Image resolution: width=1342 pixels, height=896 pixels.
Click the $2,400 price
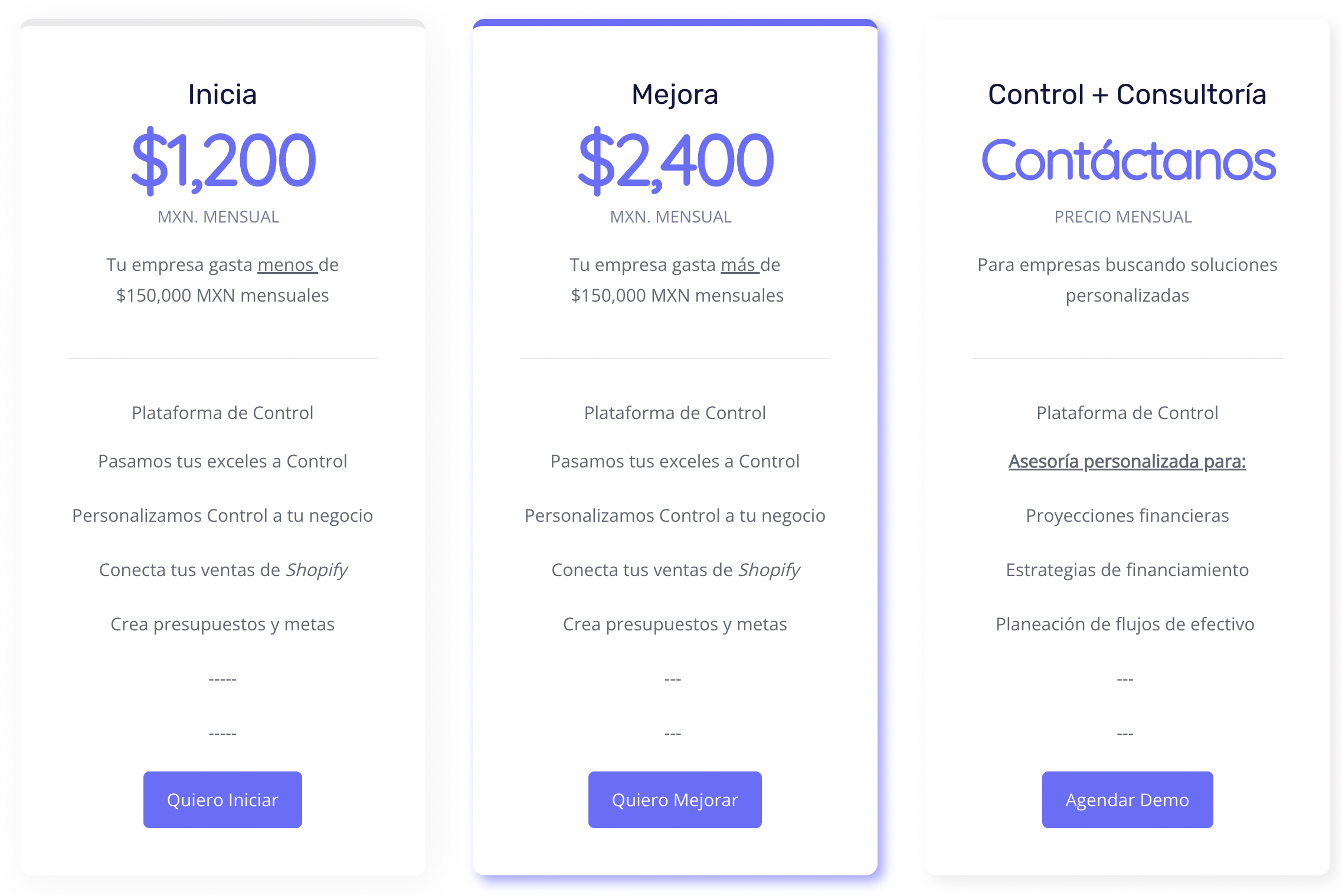pos(675,161)
